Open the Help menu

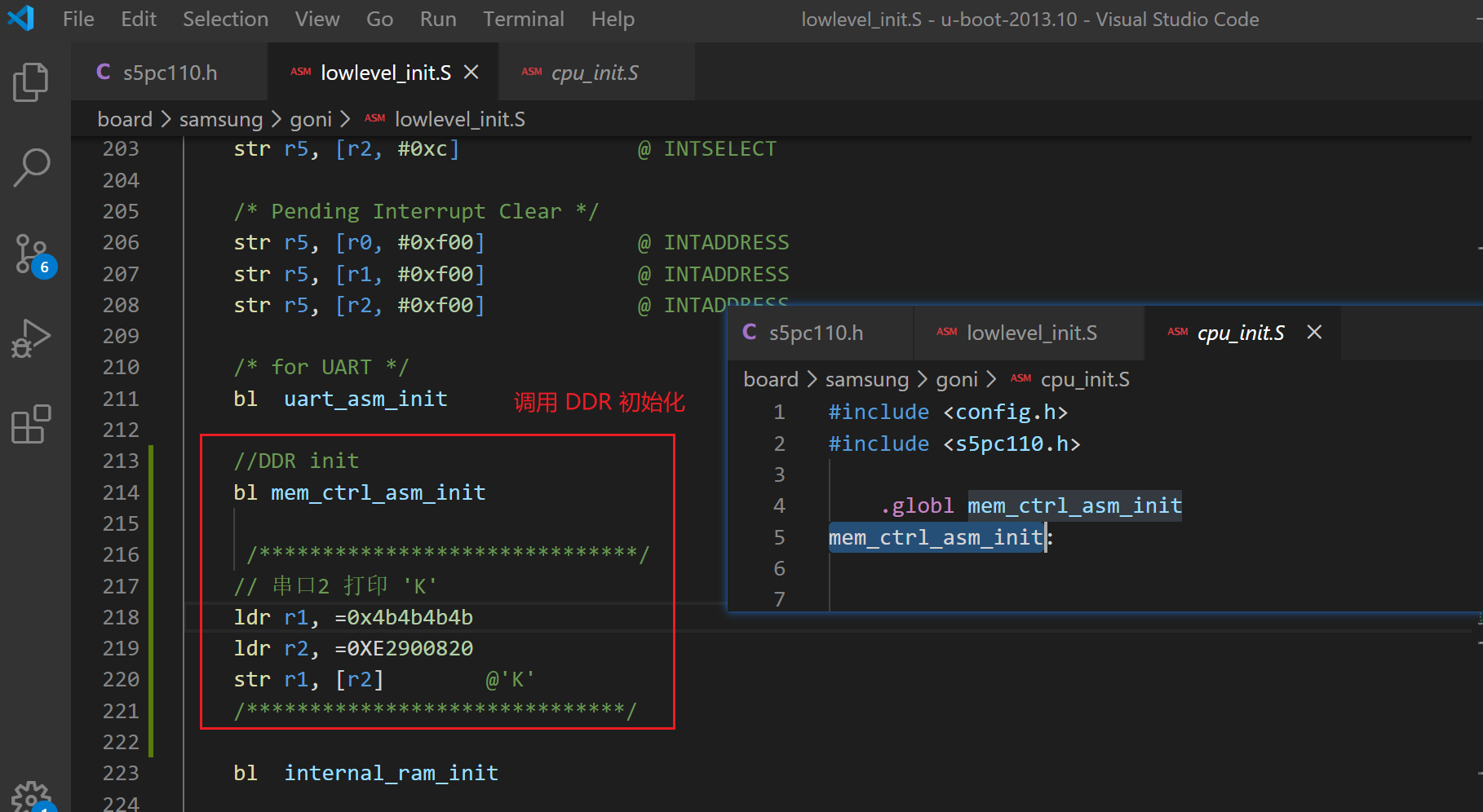[x=613, y=19]
